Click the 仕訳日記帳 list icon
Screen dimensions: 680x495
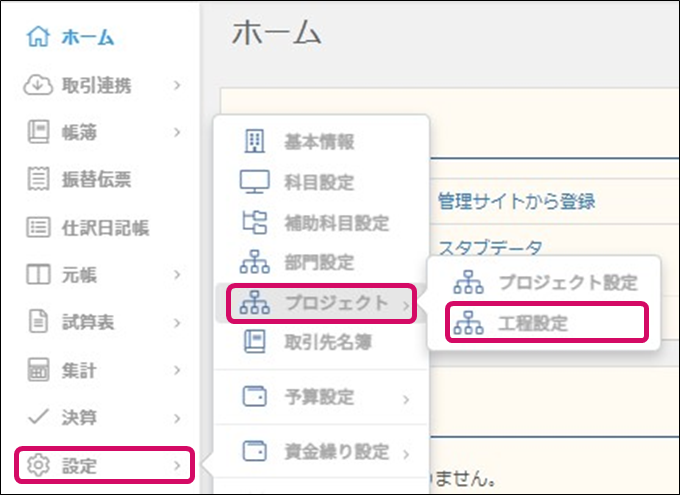[x=37, y=228]
